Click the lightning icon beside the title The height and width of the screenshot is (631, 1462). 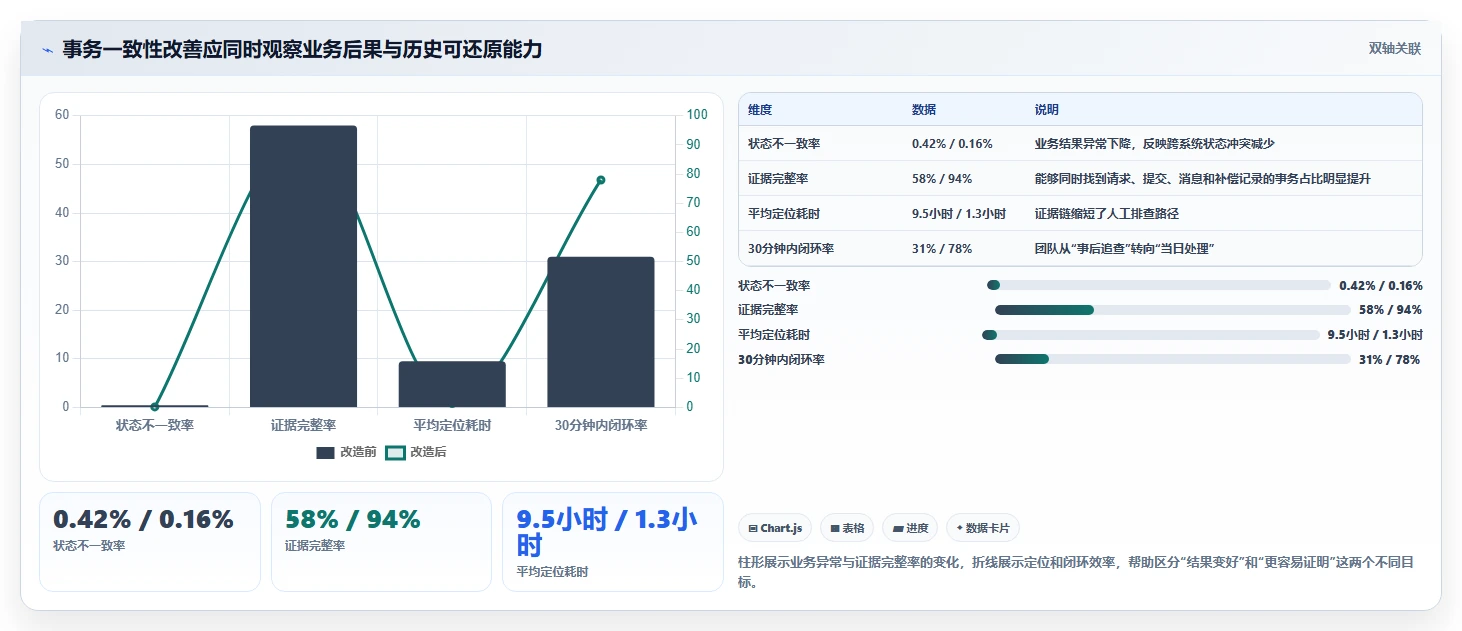(47, 49)
